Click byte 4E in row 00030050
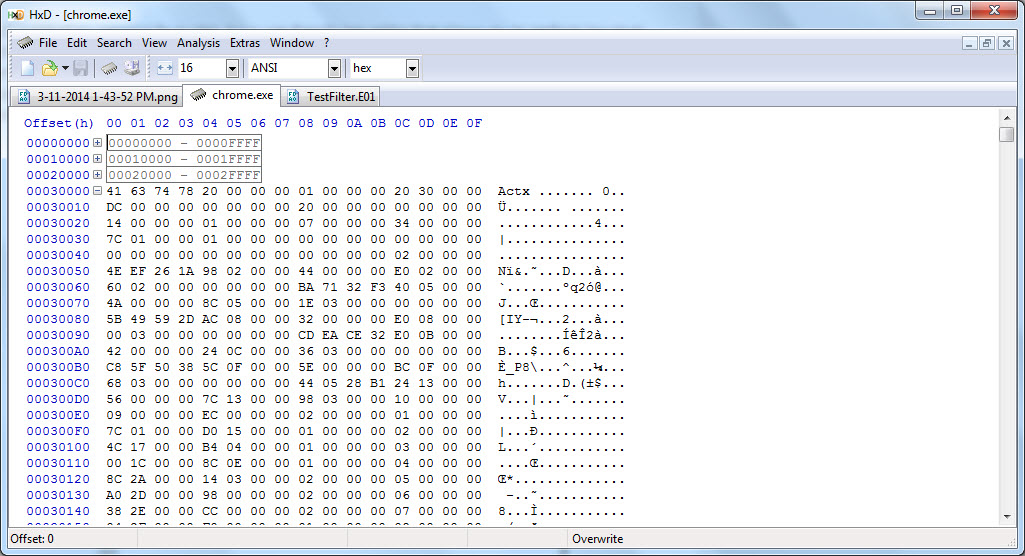 click(114, 271)
